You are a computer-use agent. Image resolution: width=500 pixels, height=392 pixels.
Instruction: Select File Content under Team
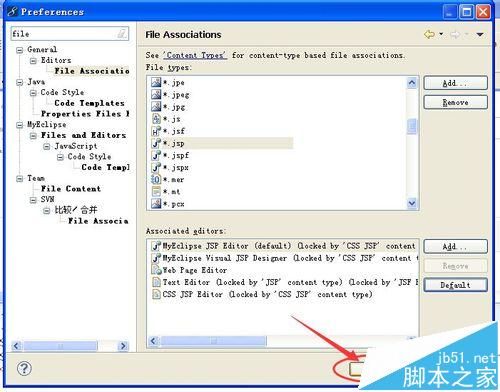coord(71,189)
